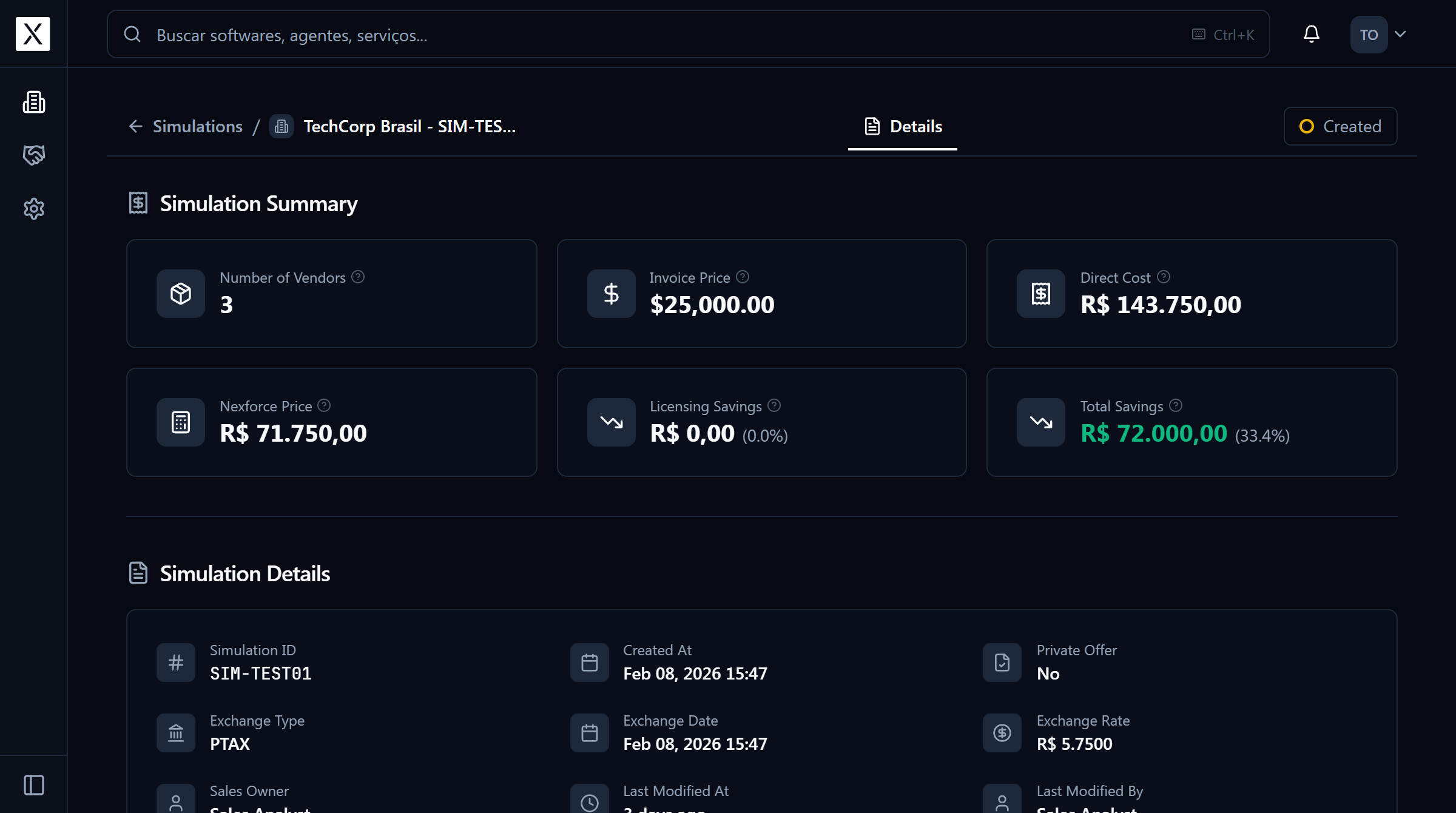Show the Invoice Price help tooltip icon
The width and height of the screenshot is (1456, 813).
pos(743,277)
